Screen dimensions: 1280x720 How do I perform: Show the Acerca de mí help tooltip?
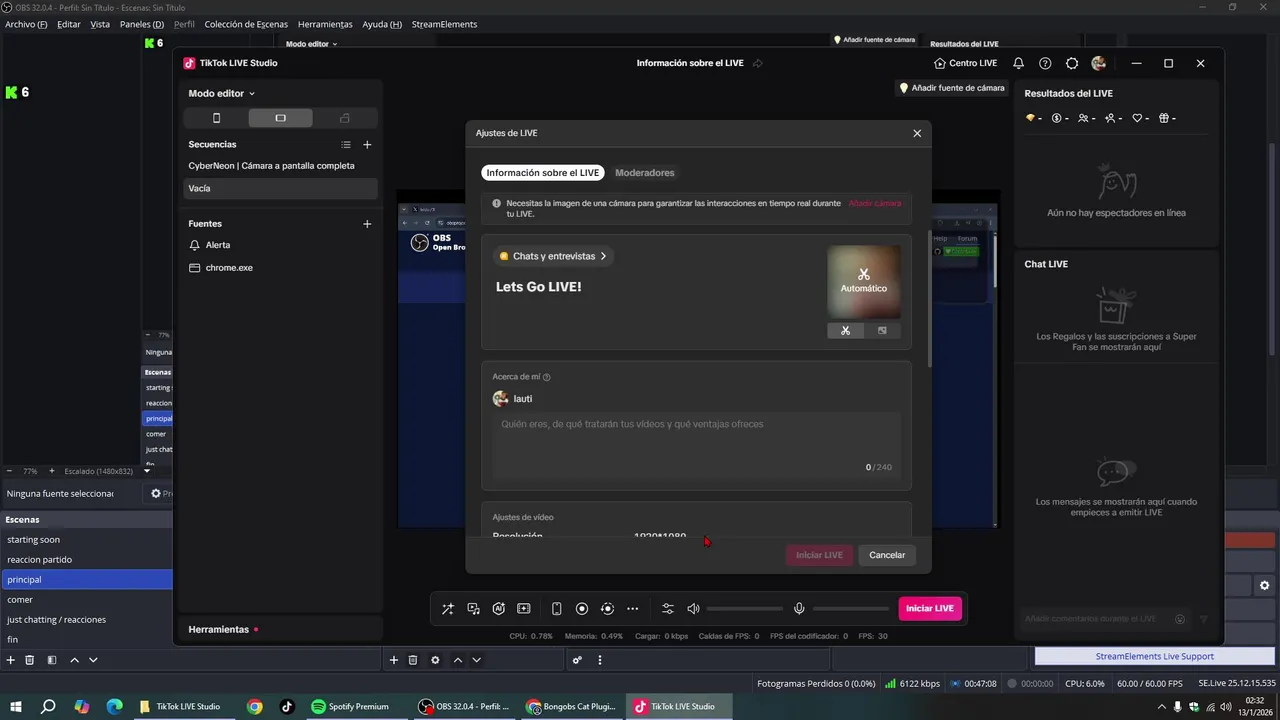[x=546, y=377]
